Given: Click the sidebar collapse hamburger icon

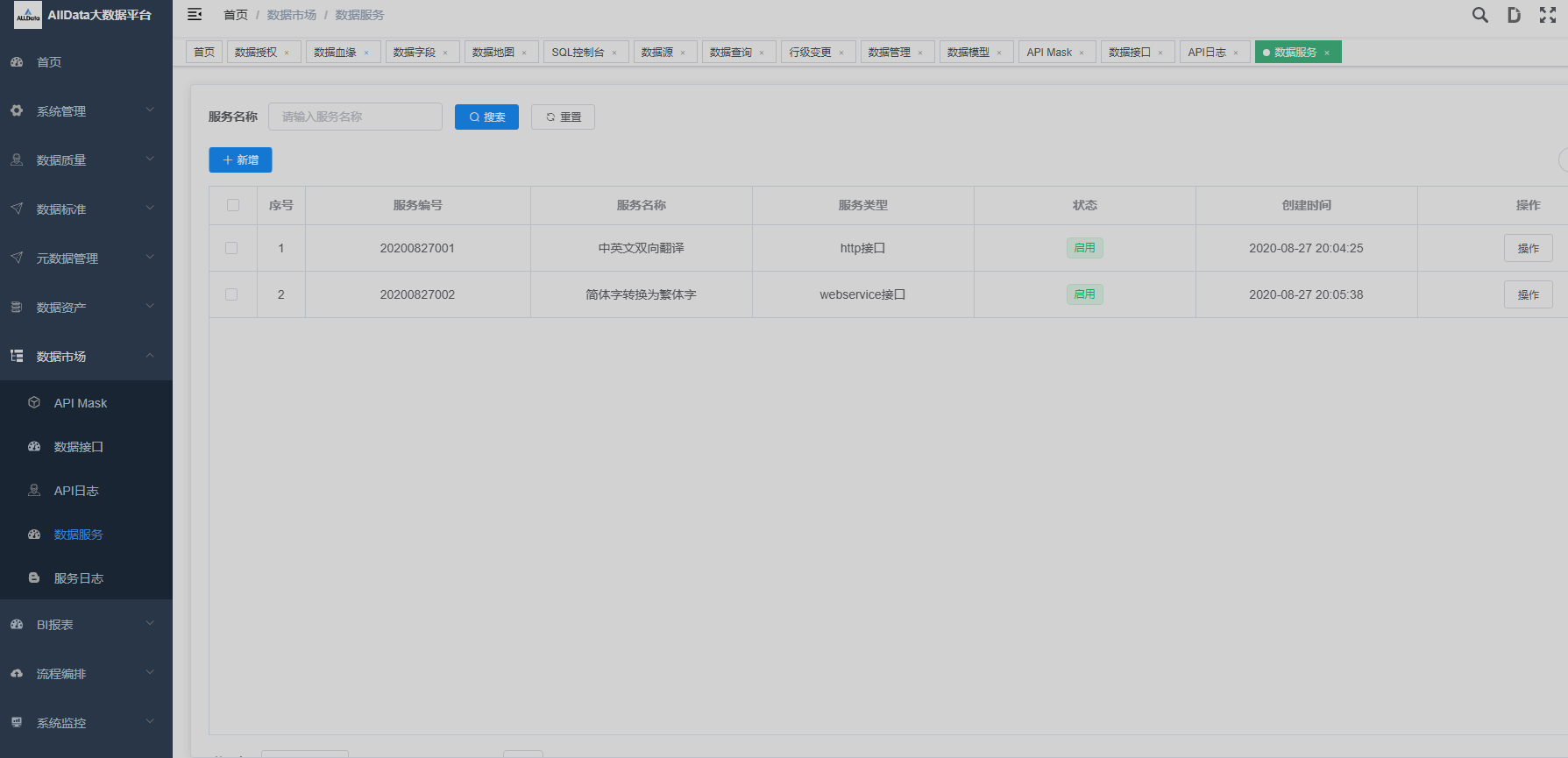Looking at the screenshot, I should point(195,15).
